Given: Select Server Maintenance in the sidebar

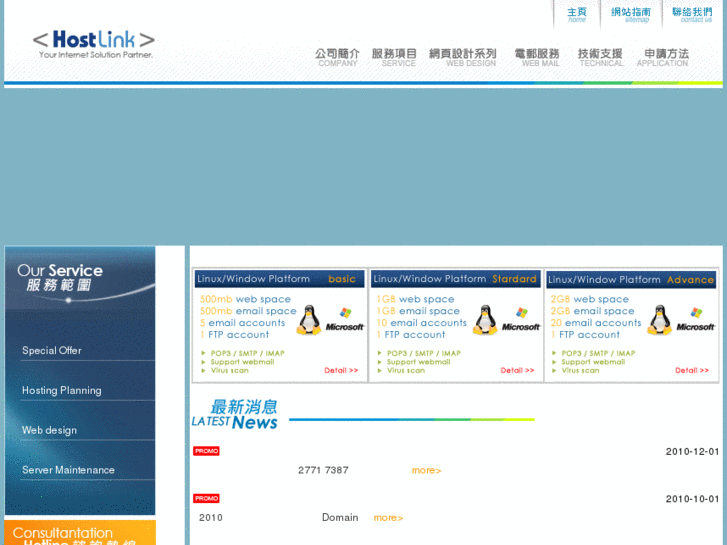Looking at the screenshot, I should point(68,470).
